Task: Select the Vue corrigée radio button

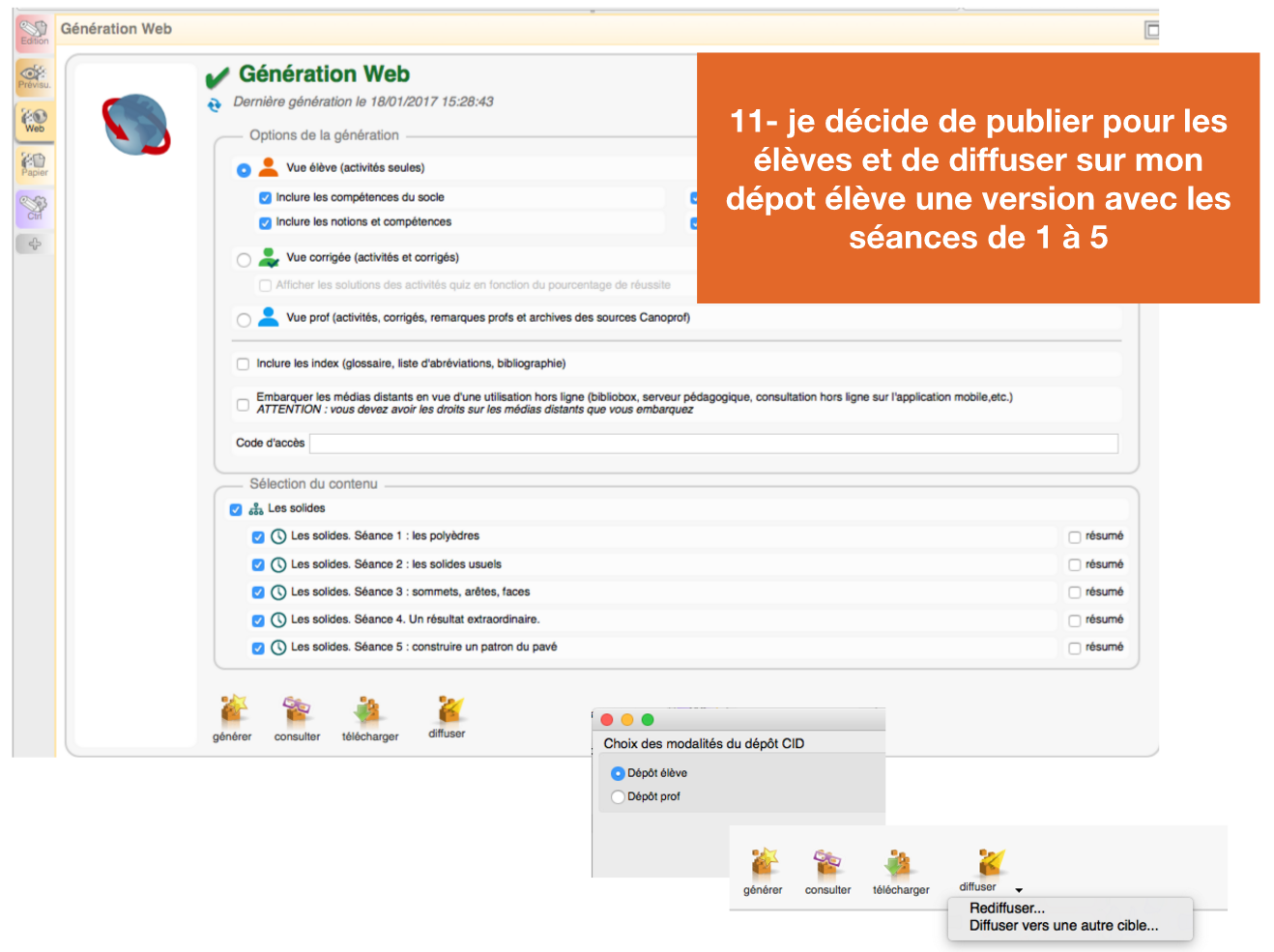Action: click(244, 260)
